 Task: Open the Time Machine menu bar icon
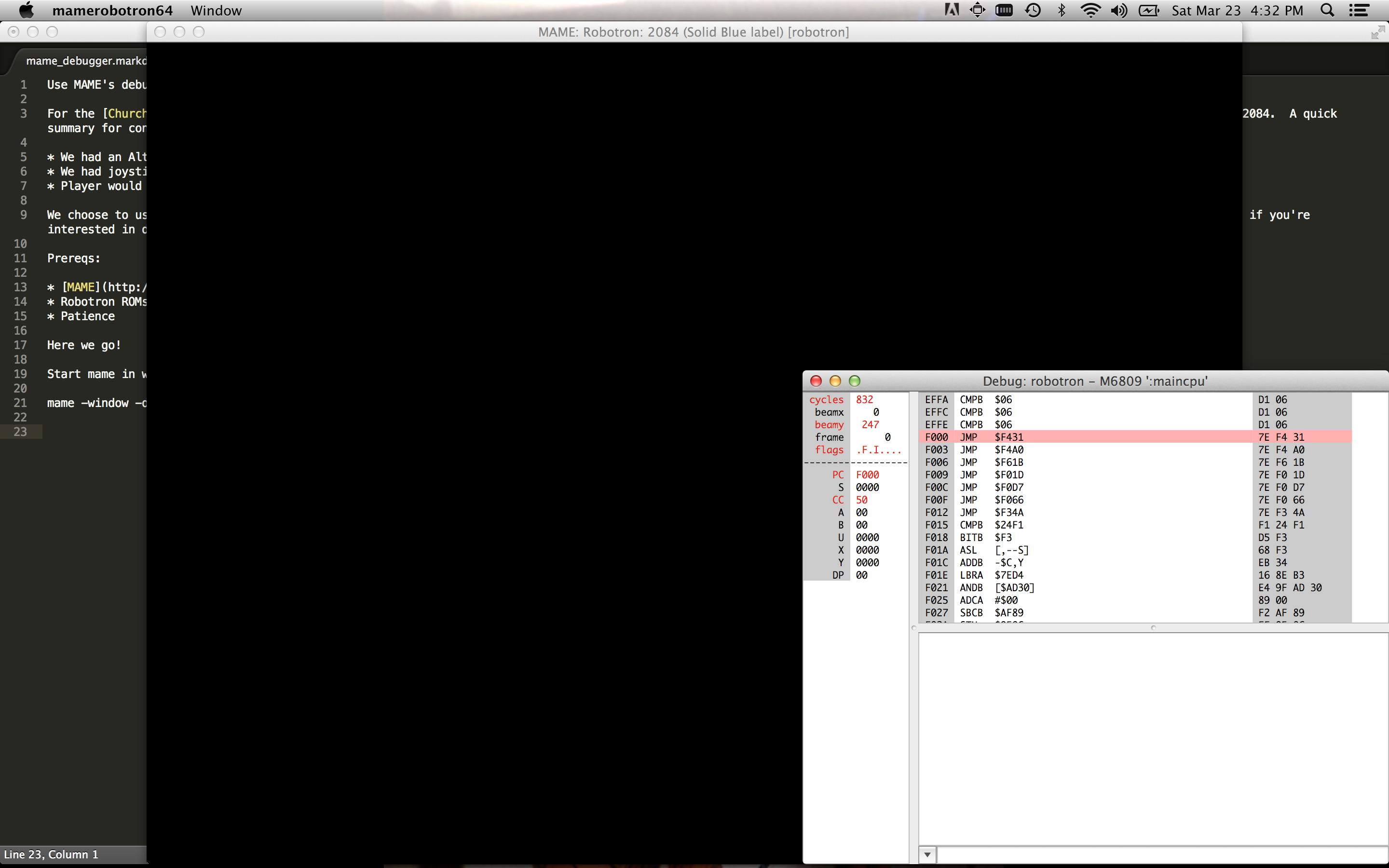click(x=1033, y=10)
